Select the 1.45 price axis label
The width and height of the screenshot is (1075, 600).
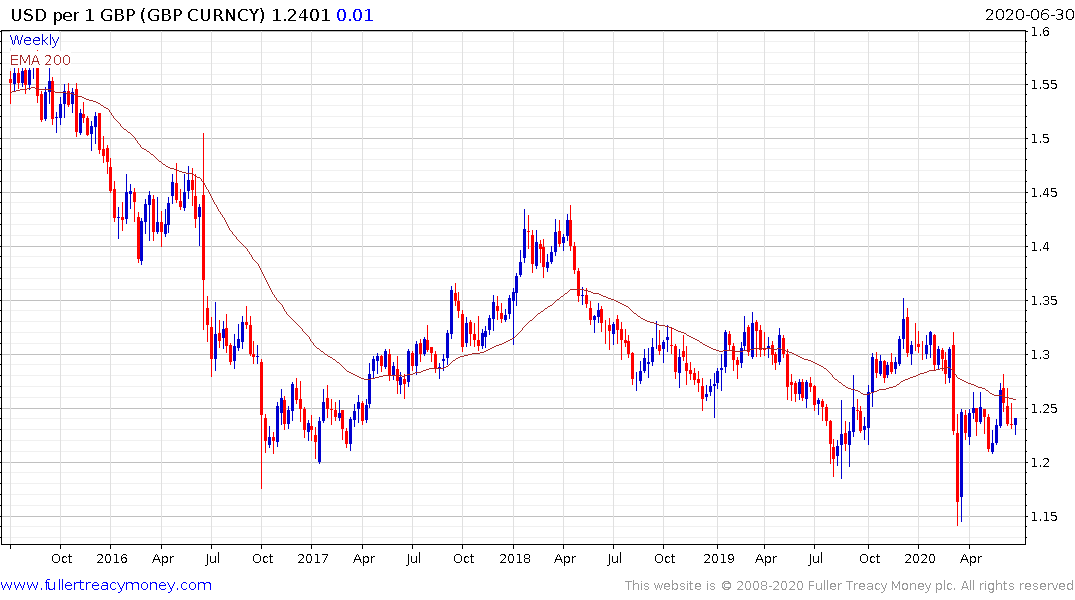click(x=1043, y=193)
